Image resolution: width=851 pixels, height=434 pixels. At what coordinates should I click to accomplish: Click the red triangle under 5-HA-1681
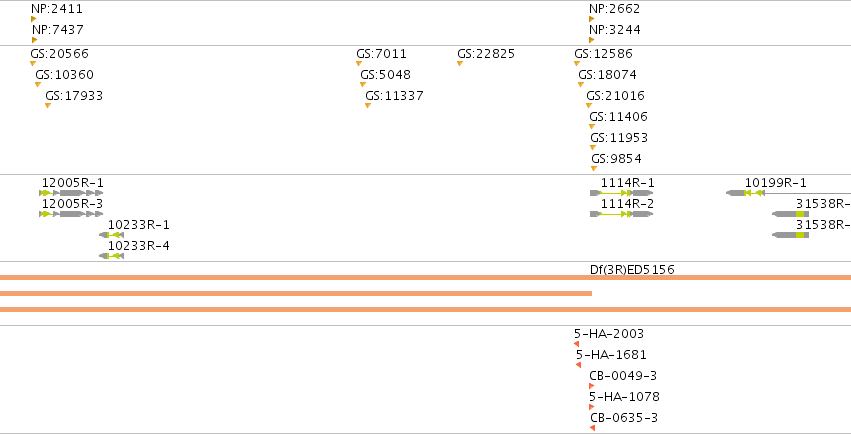coord(579,365)
